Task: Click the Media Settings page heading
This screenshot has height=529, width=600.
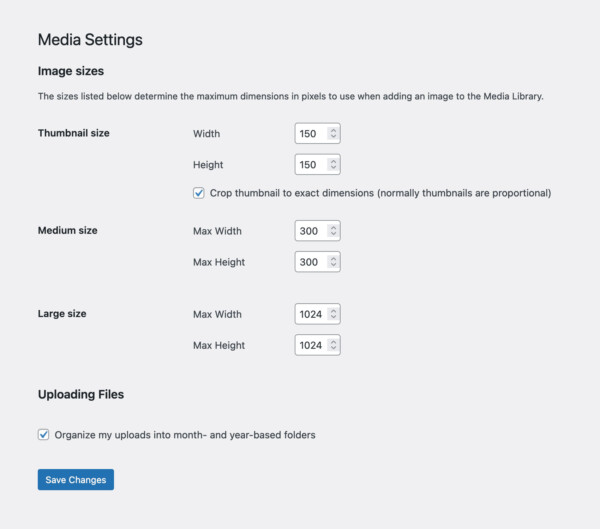Action: 90,40
